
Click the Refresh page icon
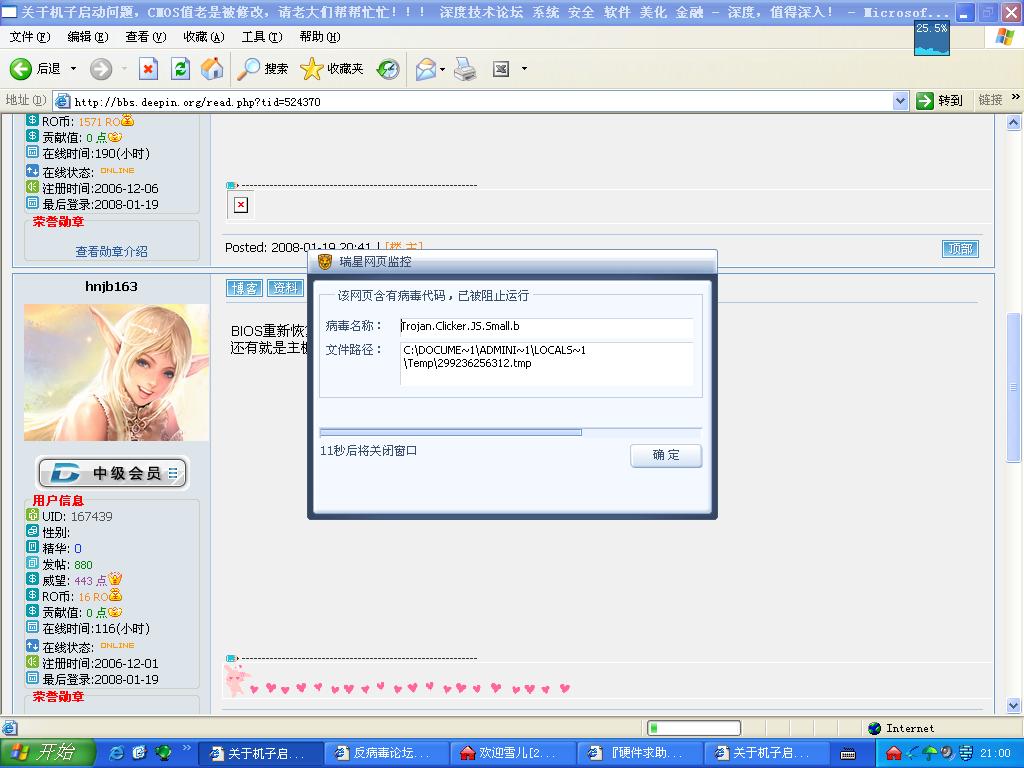click(180, 69)
